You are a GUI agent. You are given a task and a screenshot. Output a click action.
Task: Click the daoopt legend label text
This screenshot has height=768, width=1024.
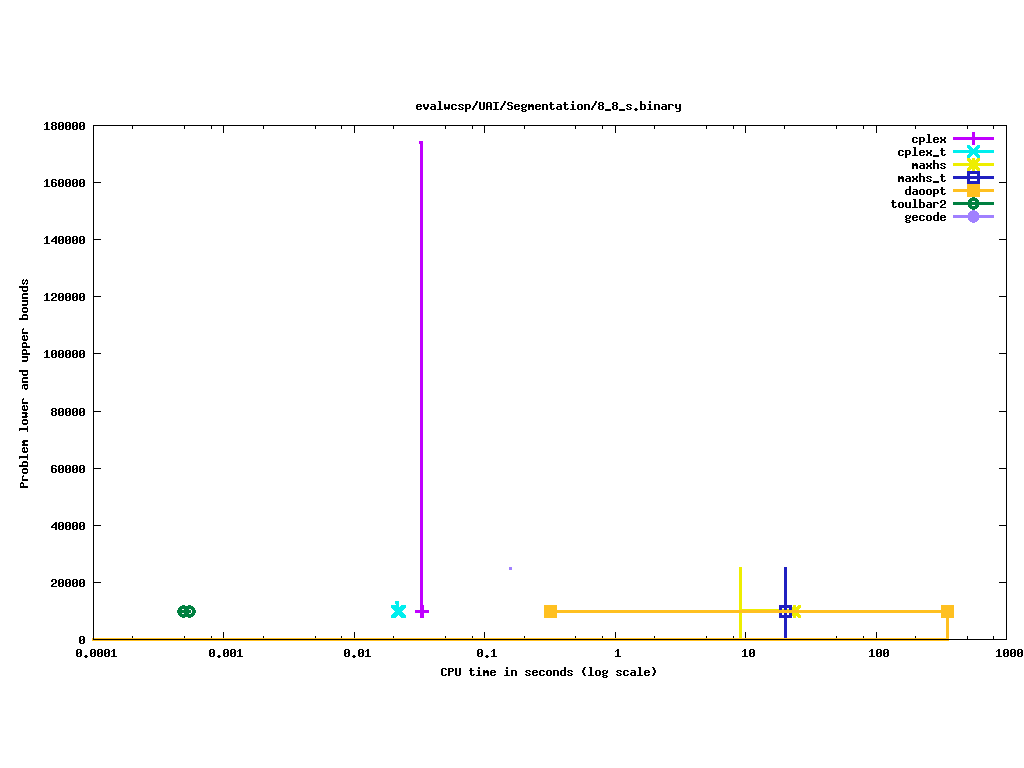[924, 191]
